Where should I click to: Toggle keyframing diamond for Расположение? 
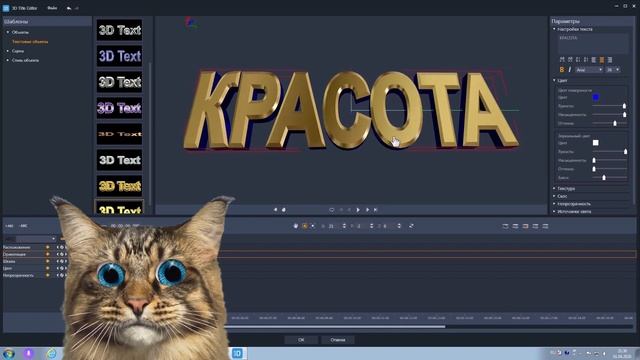(48, 247)
